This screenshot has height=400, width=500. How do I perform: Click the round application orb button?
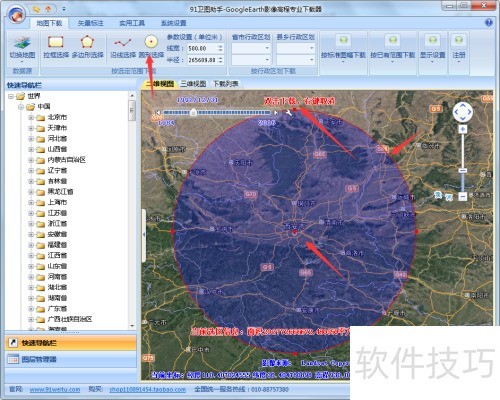point(17,13)
